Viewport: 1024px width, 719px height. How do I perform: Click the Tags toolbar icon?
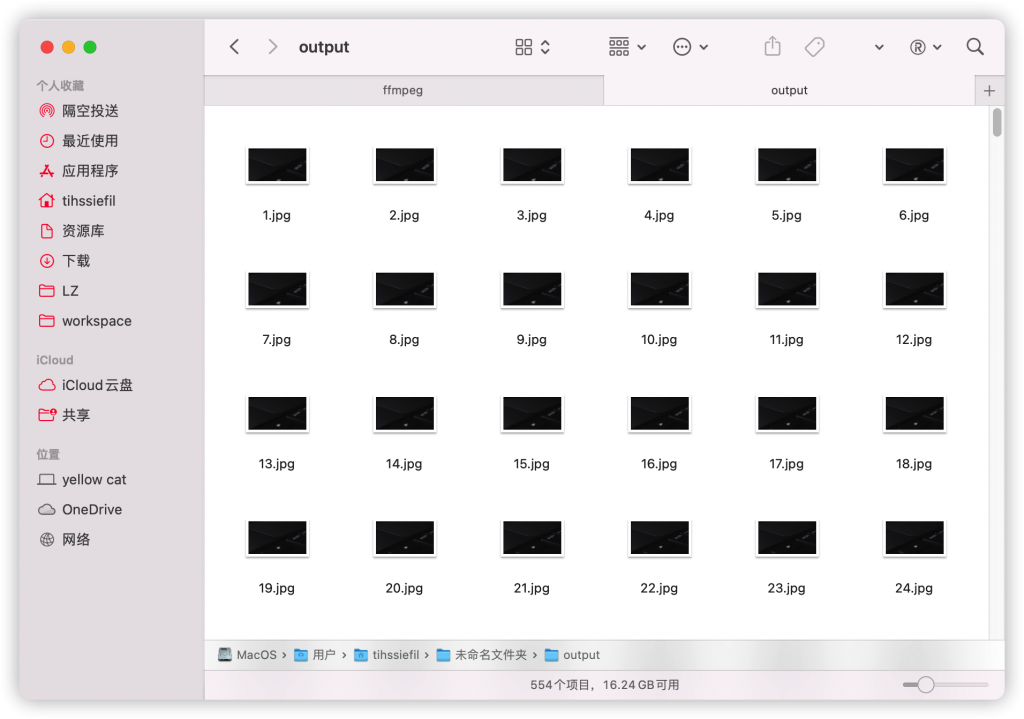point(815,47)
